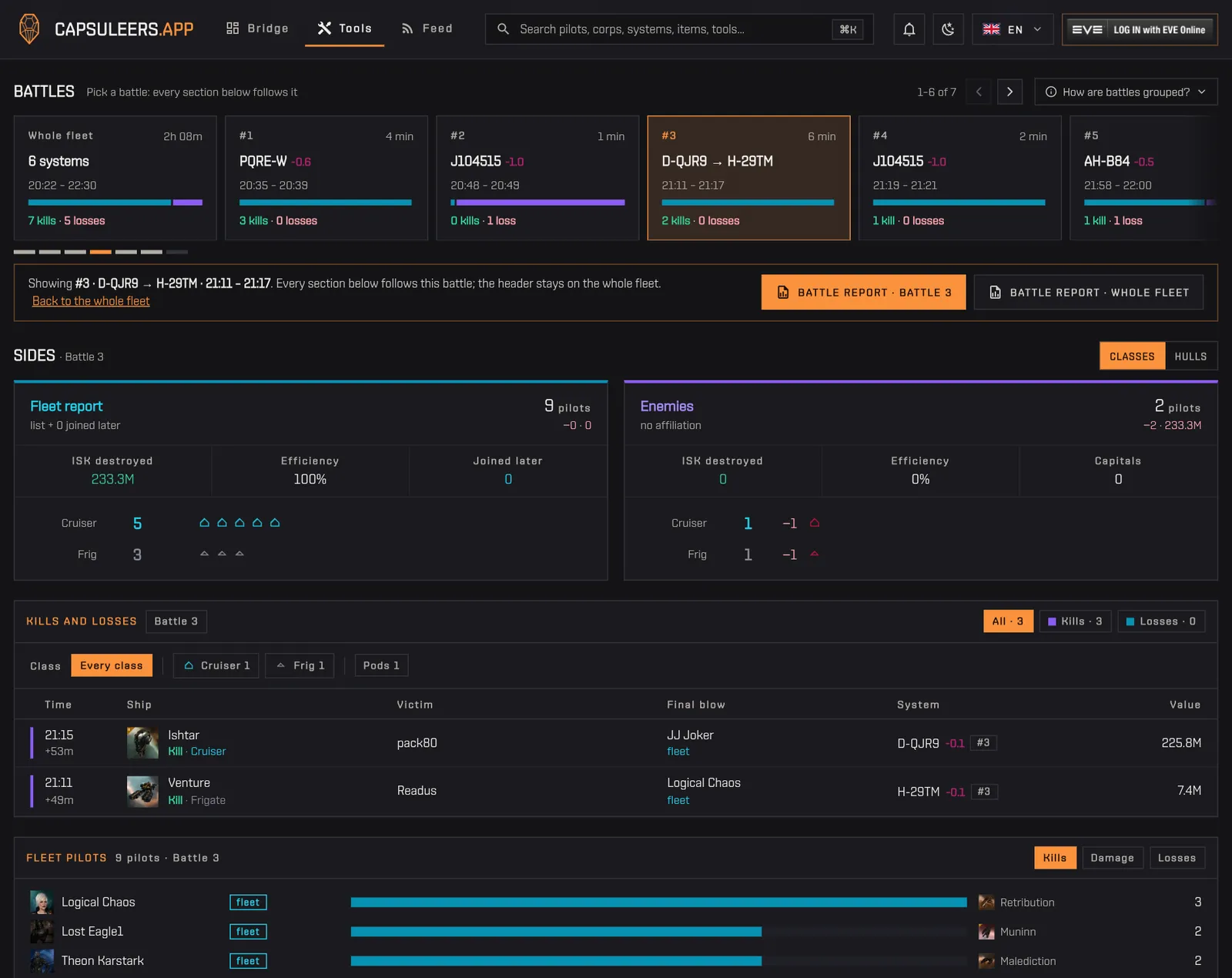
Task: Open Battle Report Battle 3
Action: click(x=863, y=293)
